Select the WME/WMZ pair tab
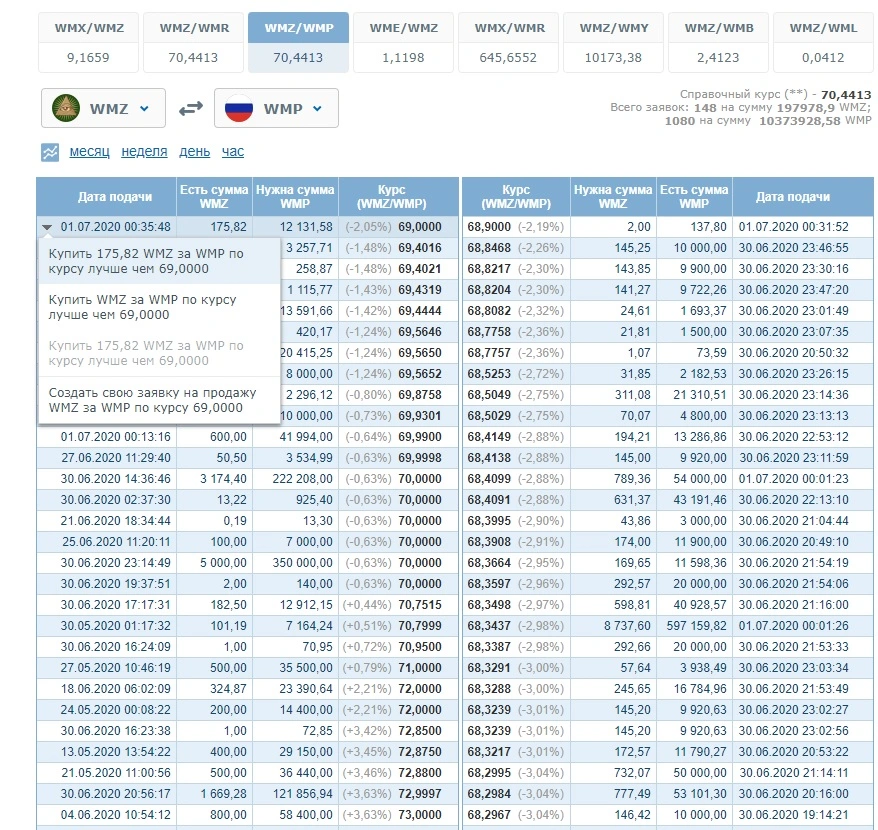878x830 pixels. click(x=403, y=43)
